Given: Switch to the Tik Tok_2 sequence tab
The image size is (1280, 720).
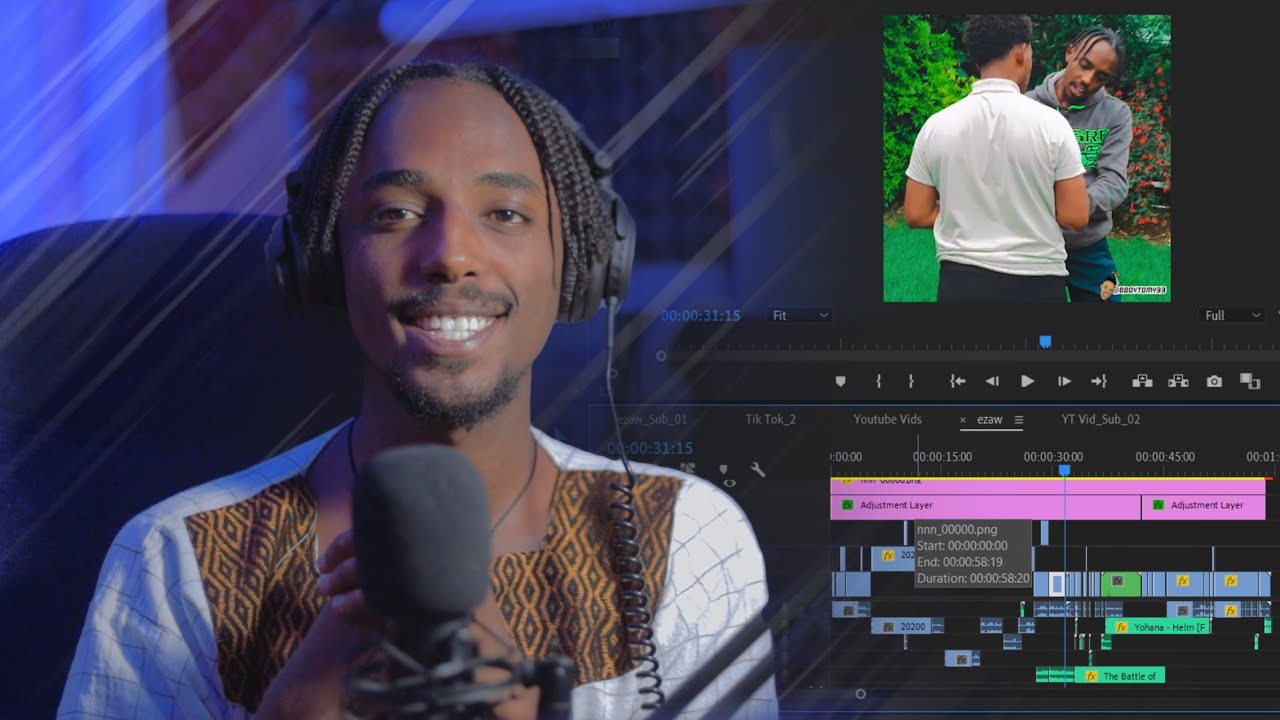Looking at the screenshot, I should coord(771,419).
